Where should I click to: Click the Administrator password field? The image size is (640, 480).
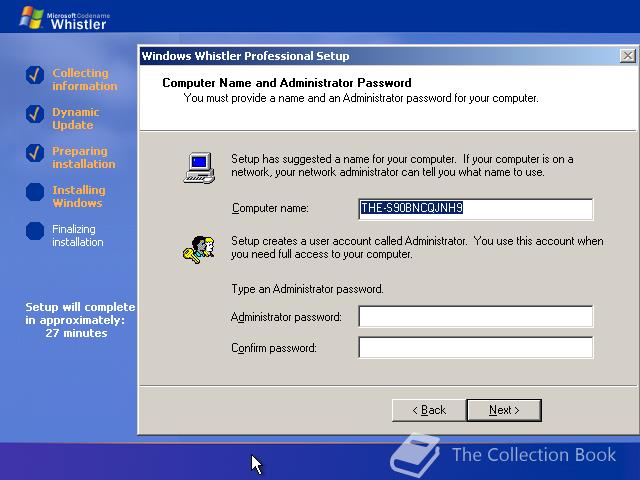pyautogui.click(x=476, y=316)
